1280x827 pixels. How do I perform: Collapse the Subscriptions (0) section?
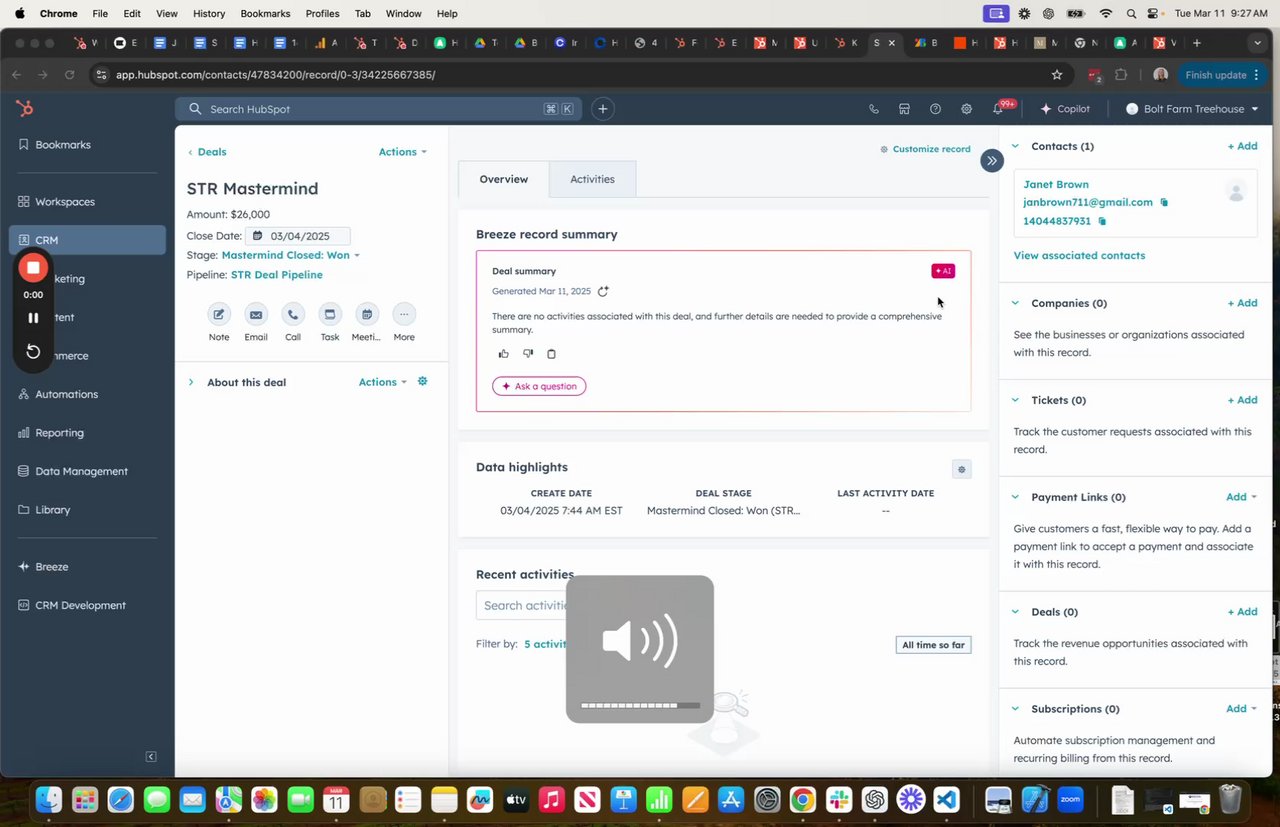[x=1015, y=709]
